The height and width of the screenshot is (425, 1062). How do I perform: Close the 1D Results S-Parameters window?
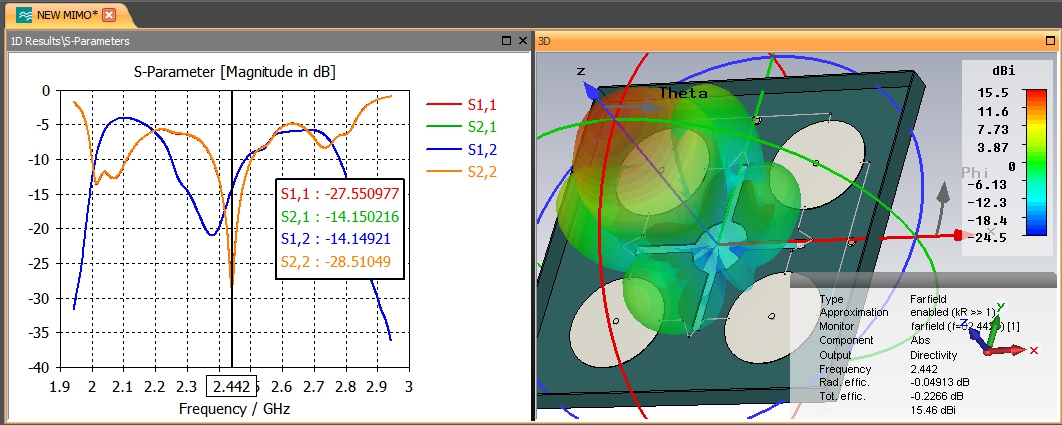click(x=523, y=41)
